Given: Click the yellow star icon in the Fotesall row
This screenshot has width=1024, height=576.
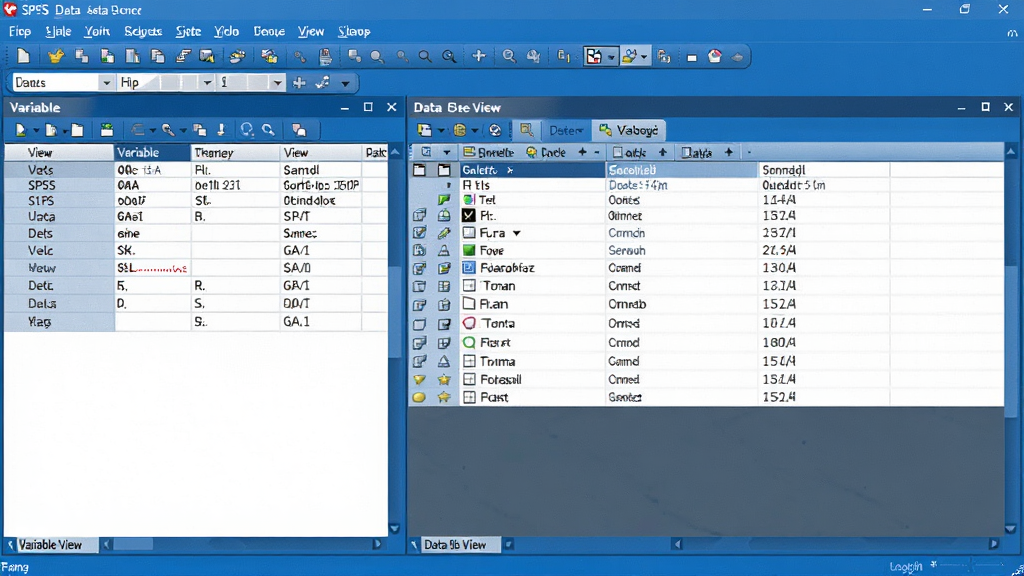Looking at the screenshot, I should [x=444, y=379].
